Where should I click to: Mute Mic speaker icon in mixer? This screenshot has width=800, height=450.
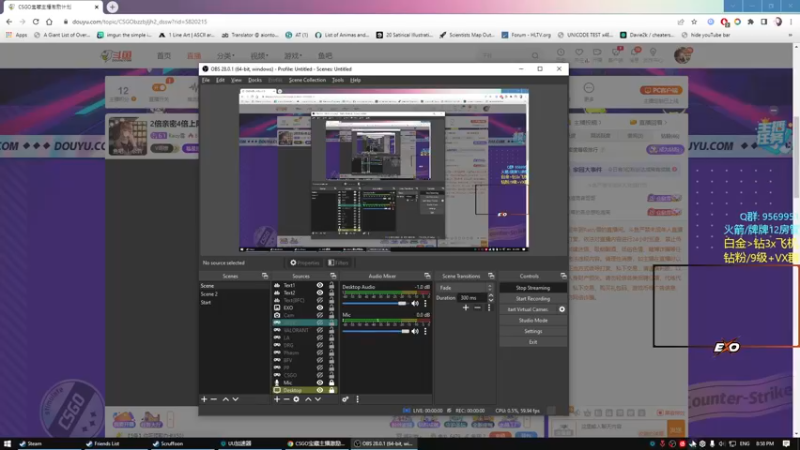tap(415, 331)
